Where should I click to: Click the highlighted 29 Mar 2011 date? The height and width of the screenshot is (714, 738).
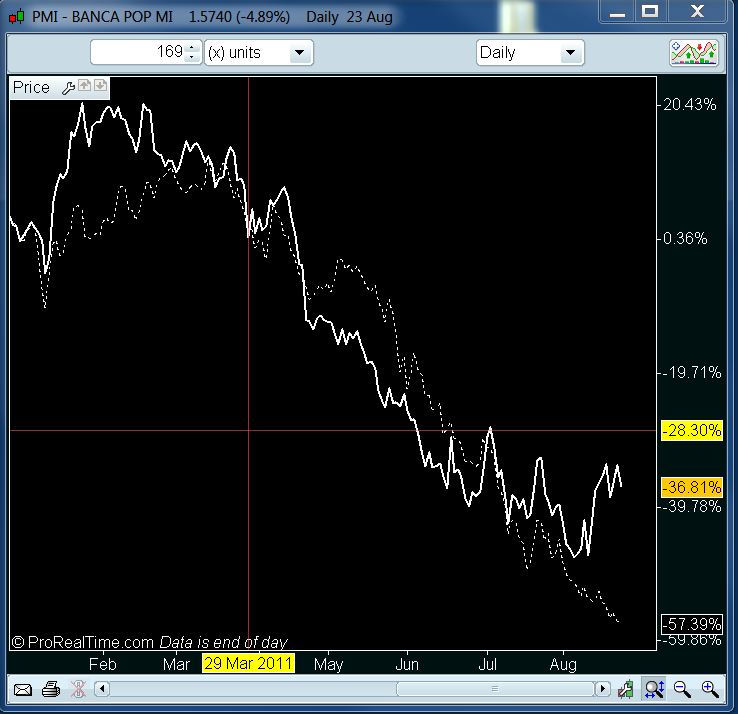click(249, 664)
